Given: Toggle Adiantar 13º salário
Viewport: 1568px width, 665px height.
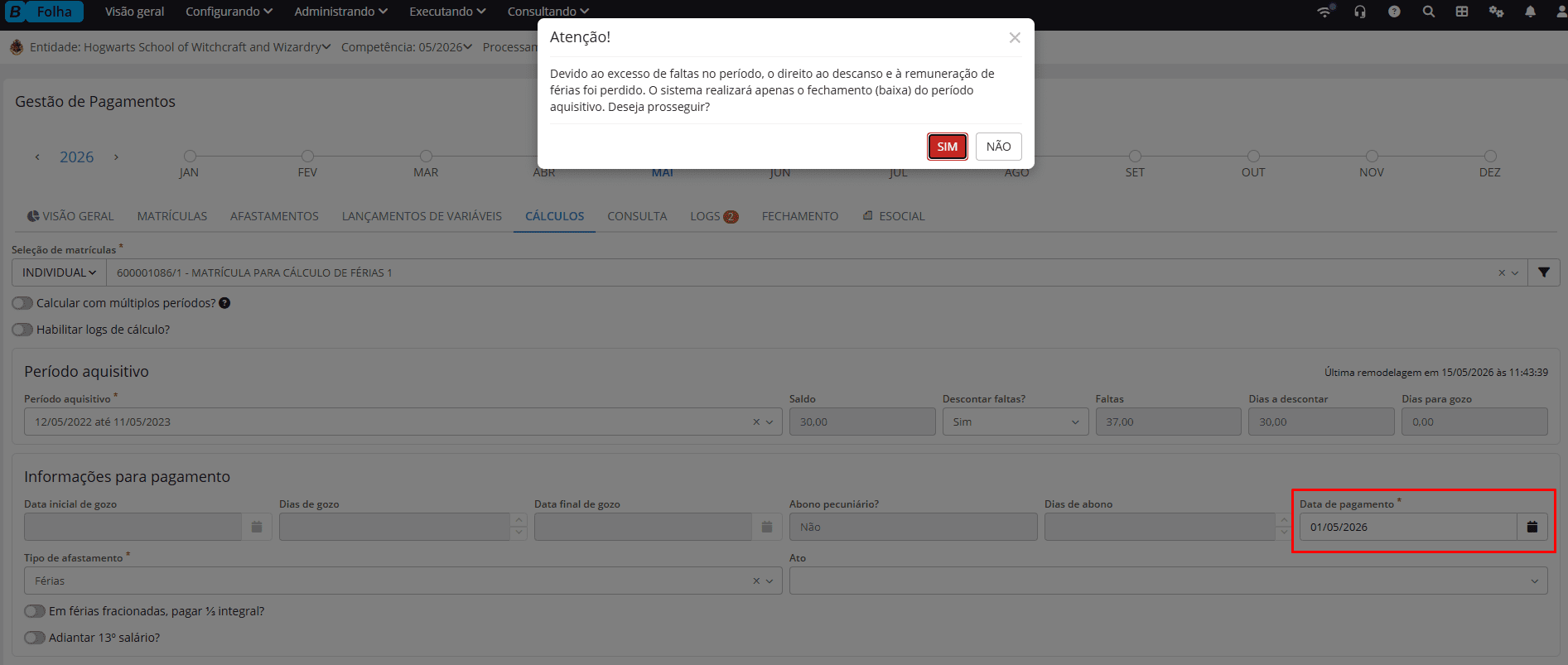Looking at the screenshot, I should pos(35,638).
